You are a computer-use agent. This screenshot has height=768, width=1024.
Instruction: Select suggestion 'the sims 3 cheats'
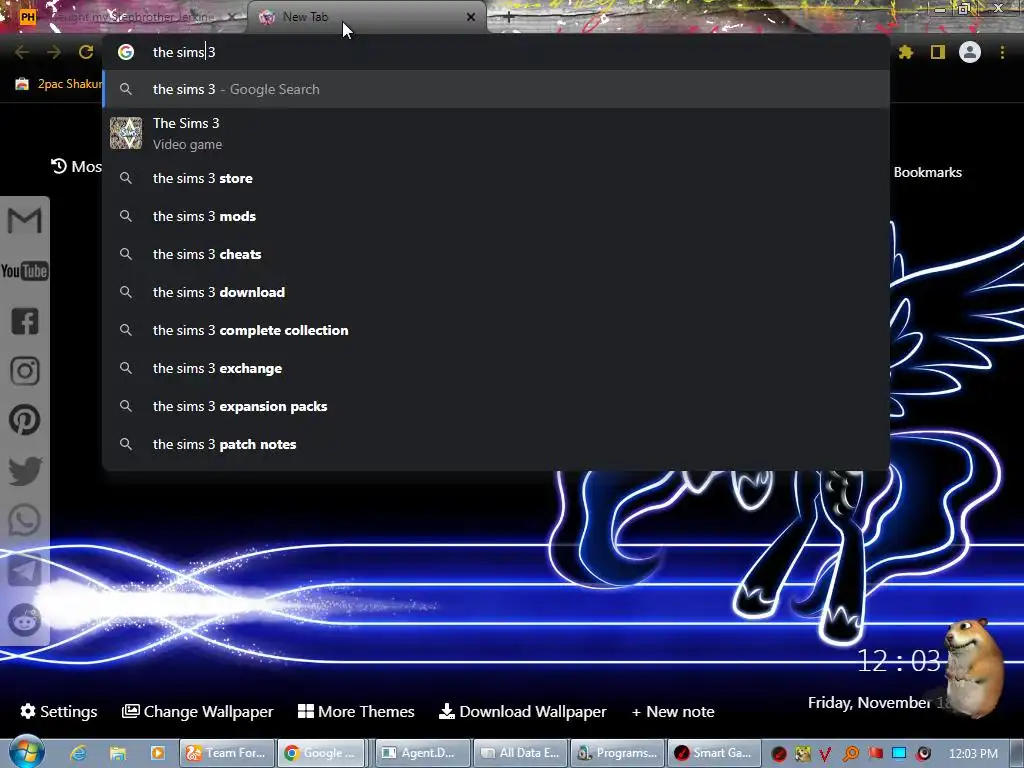(496, 254)
